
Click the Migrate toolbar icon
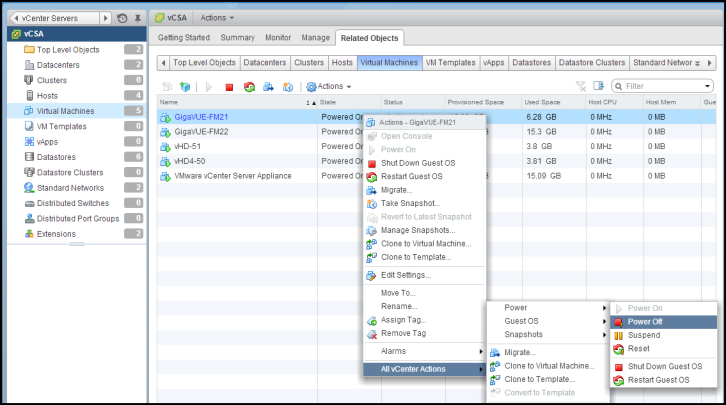click(x=268, y=87)
